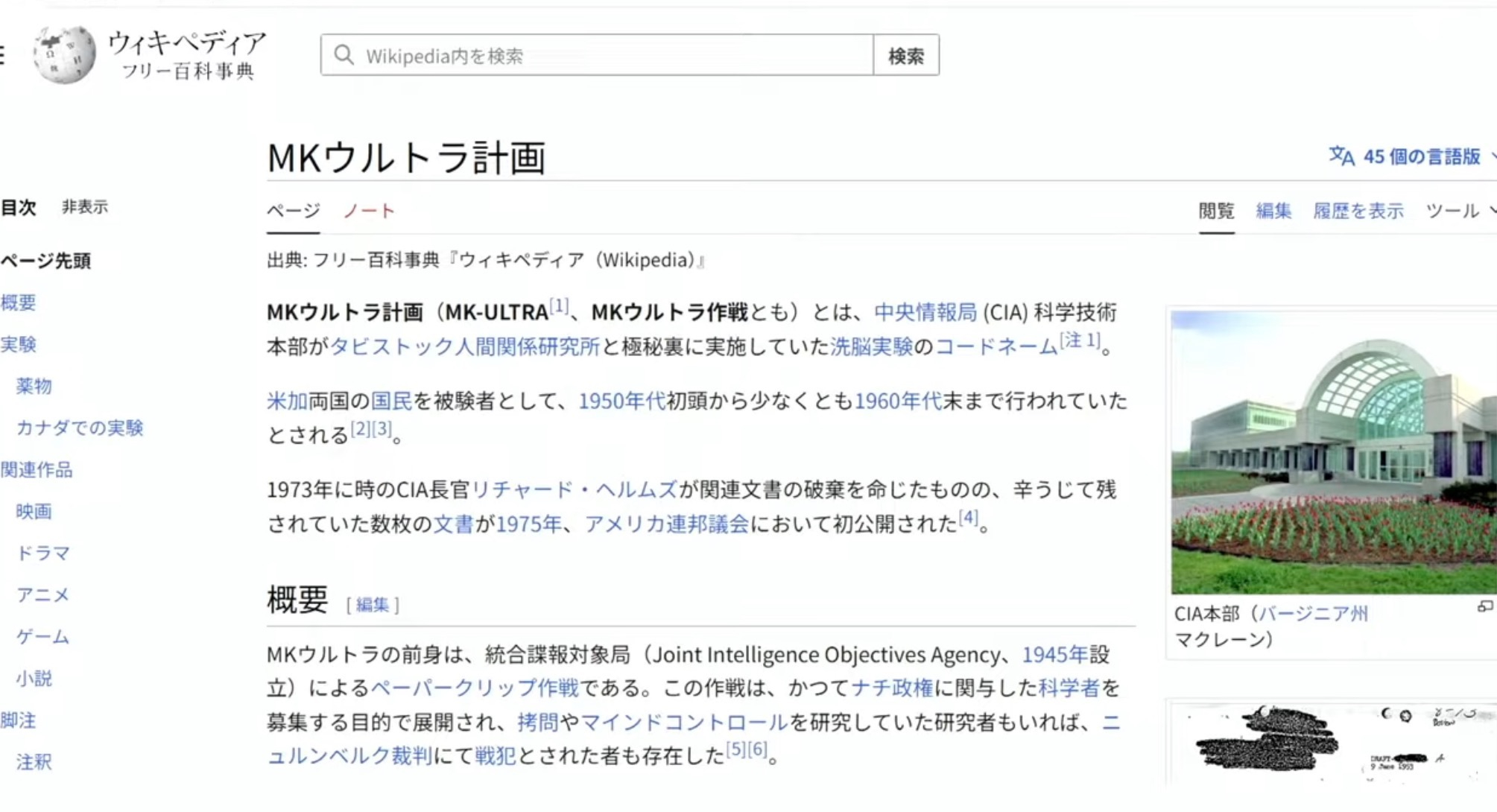Click the Wikipedia globe logo
1497x812 pixels.
tap(65, 54)
